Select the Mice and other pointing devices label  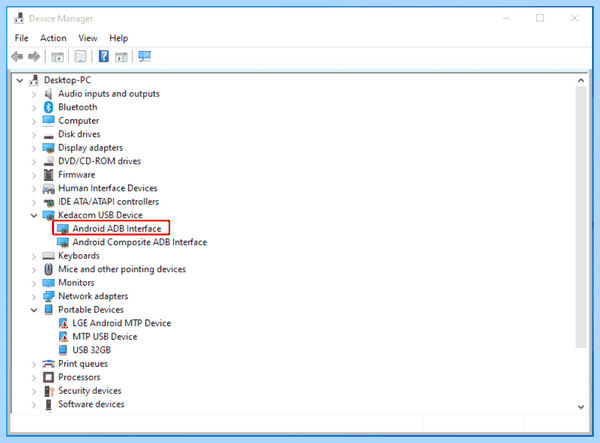point(122,269)
